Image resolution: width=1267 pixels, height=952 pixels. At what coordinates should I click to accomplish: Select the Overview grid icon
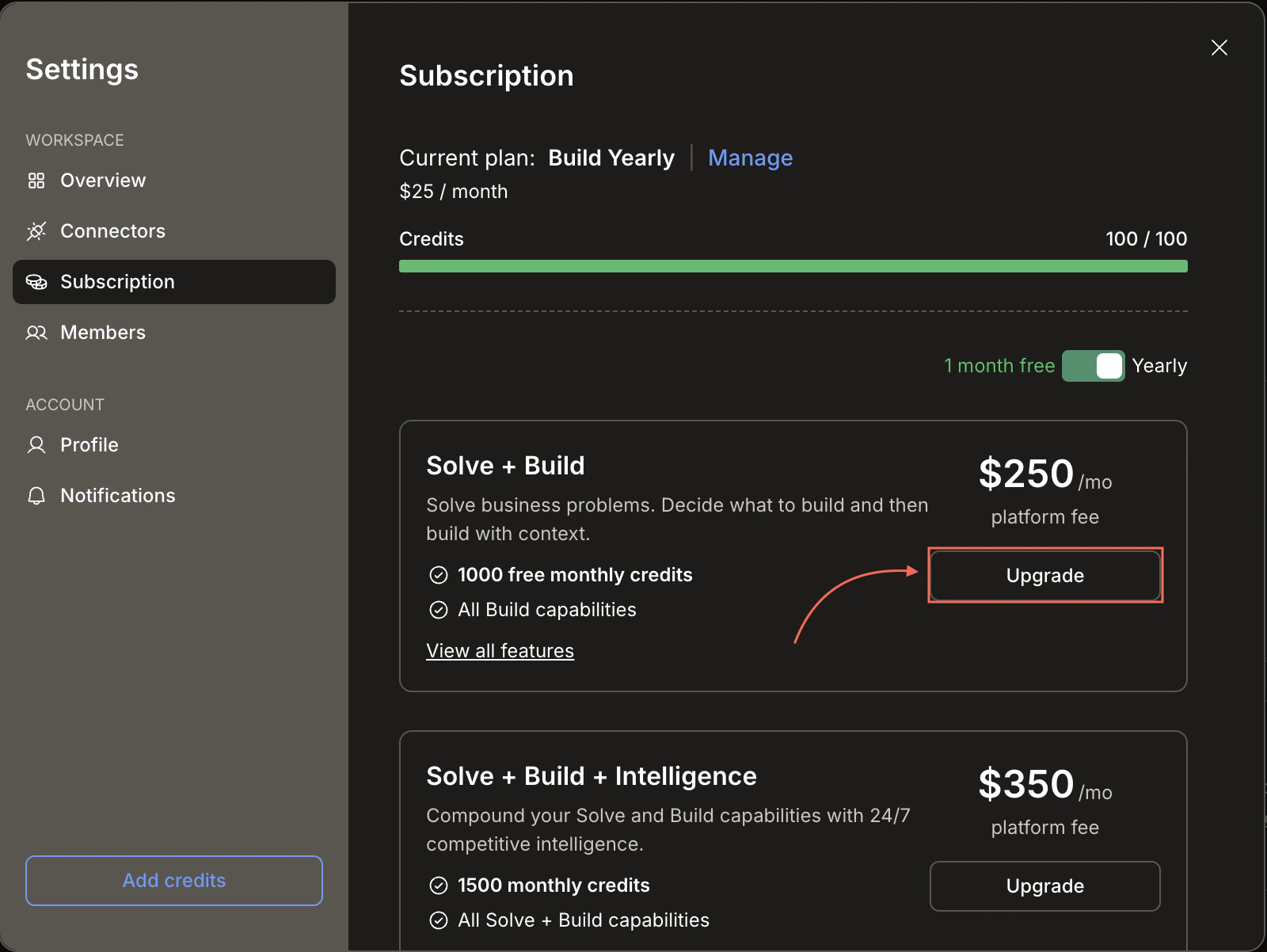point(36,180)
